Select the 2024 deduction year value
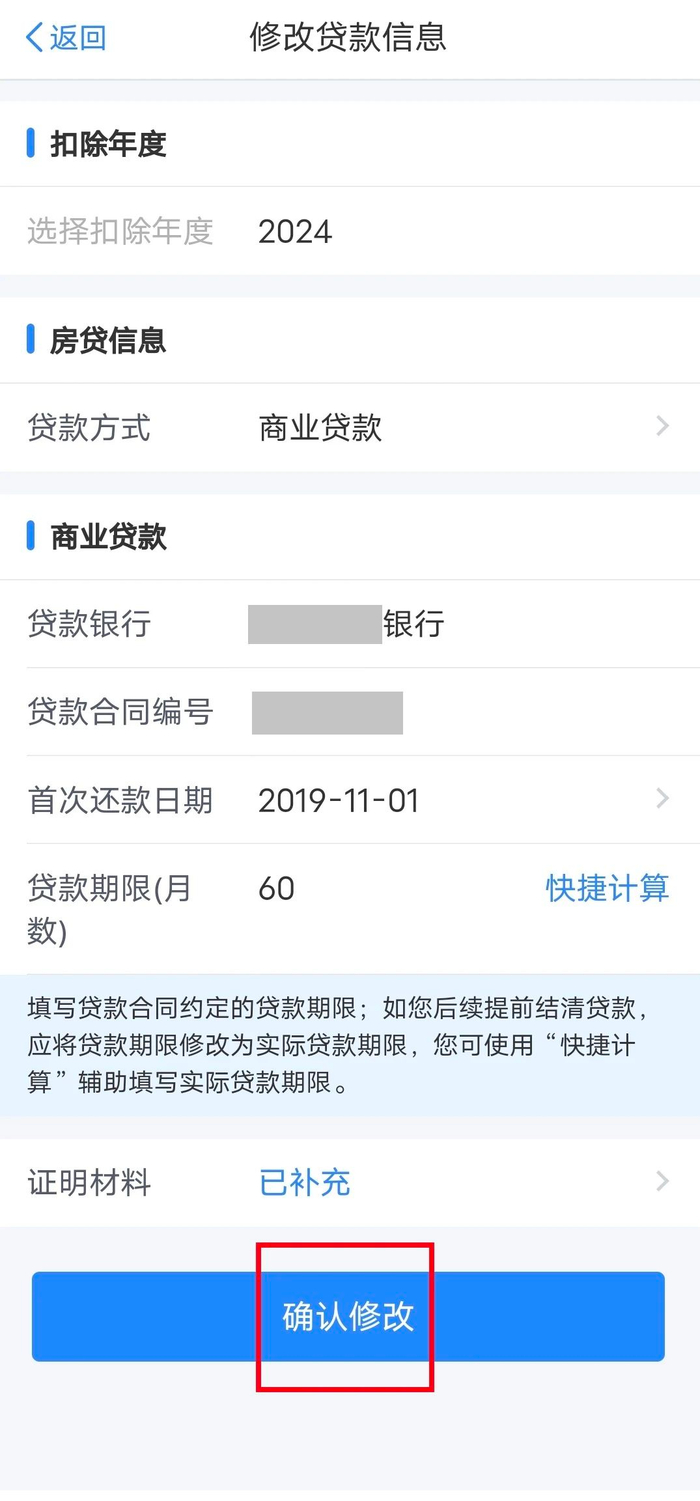 point(295,232)
